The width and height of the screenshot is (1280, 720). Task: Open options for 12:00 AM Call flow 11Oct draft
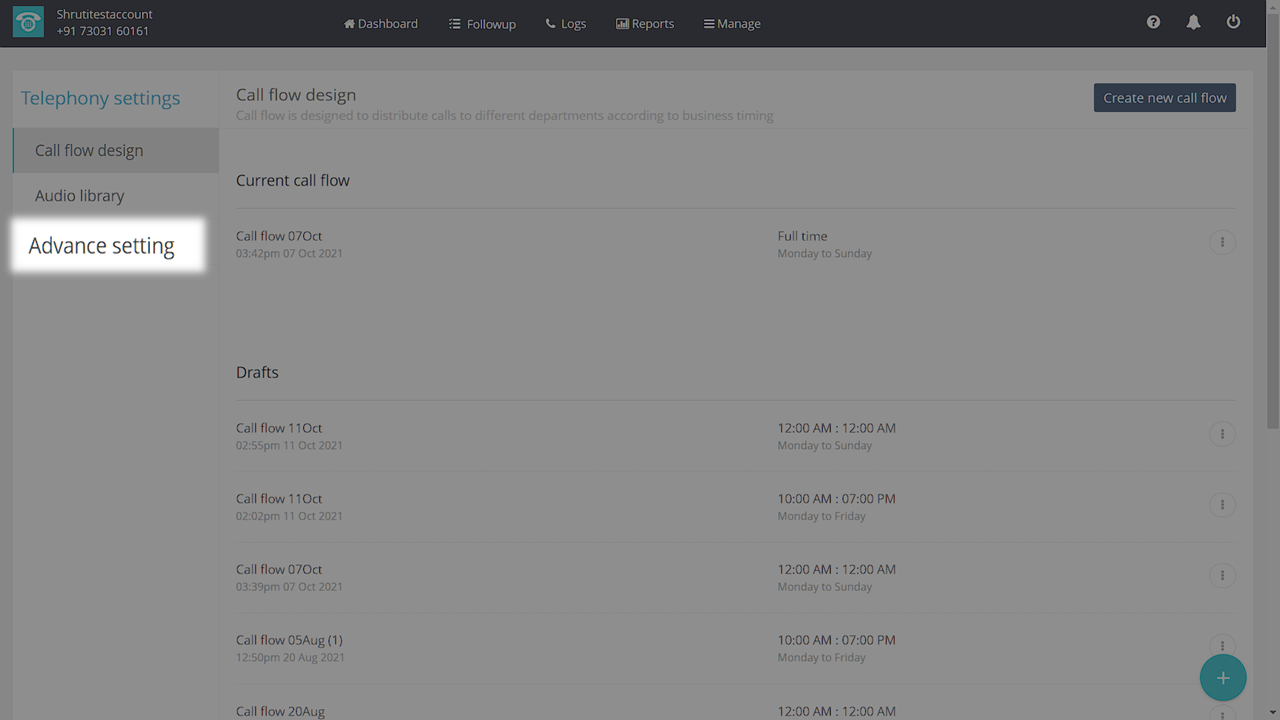tap(1222, 434)
